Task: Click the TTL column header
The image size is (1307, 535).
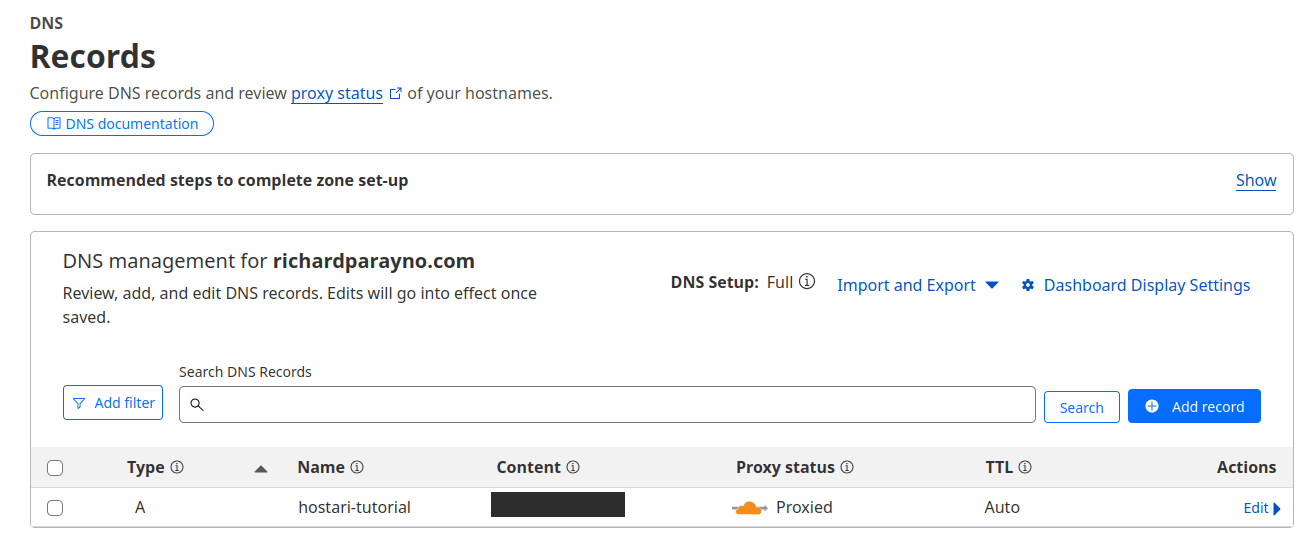Action: [x=999, y=467]
